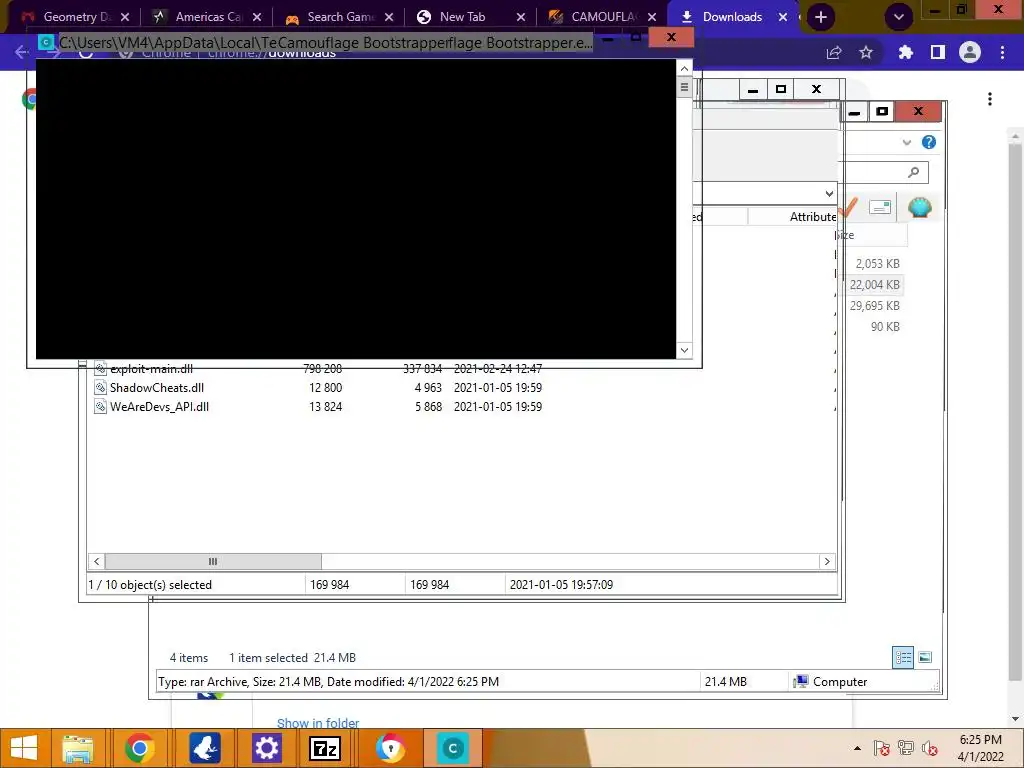Screen dimensions: 1024x768
Task: Sort by the Attributes column in 7-Zip
Action: click(812, 217)
